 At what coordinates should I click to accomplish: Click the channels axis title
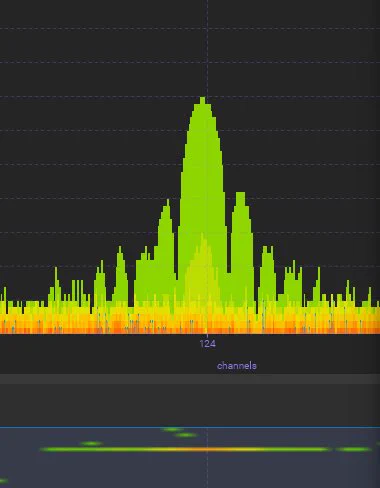(x=237, y=366)
